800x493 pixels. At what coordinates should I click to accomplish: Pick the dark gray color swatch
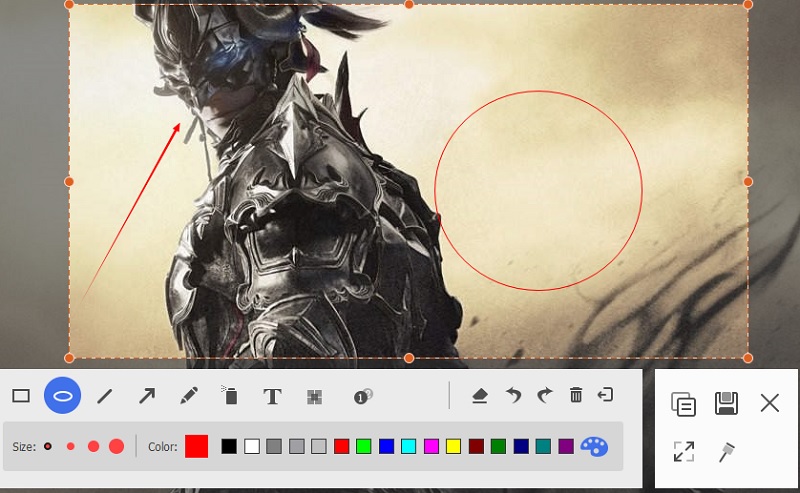click(x=274, y=447)
